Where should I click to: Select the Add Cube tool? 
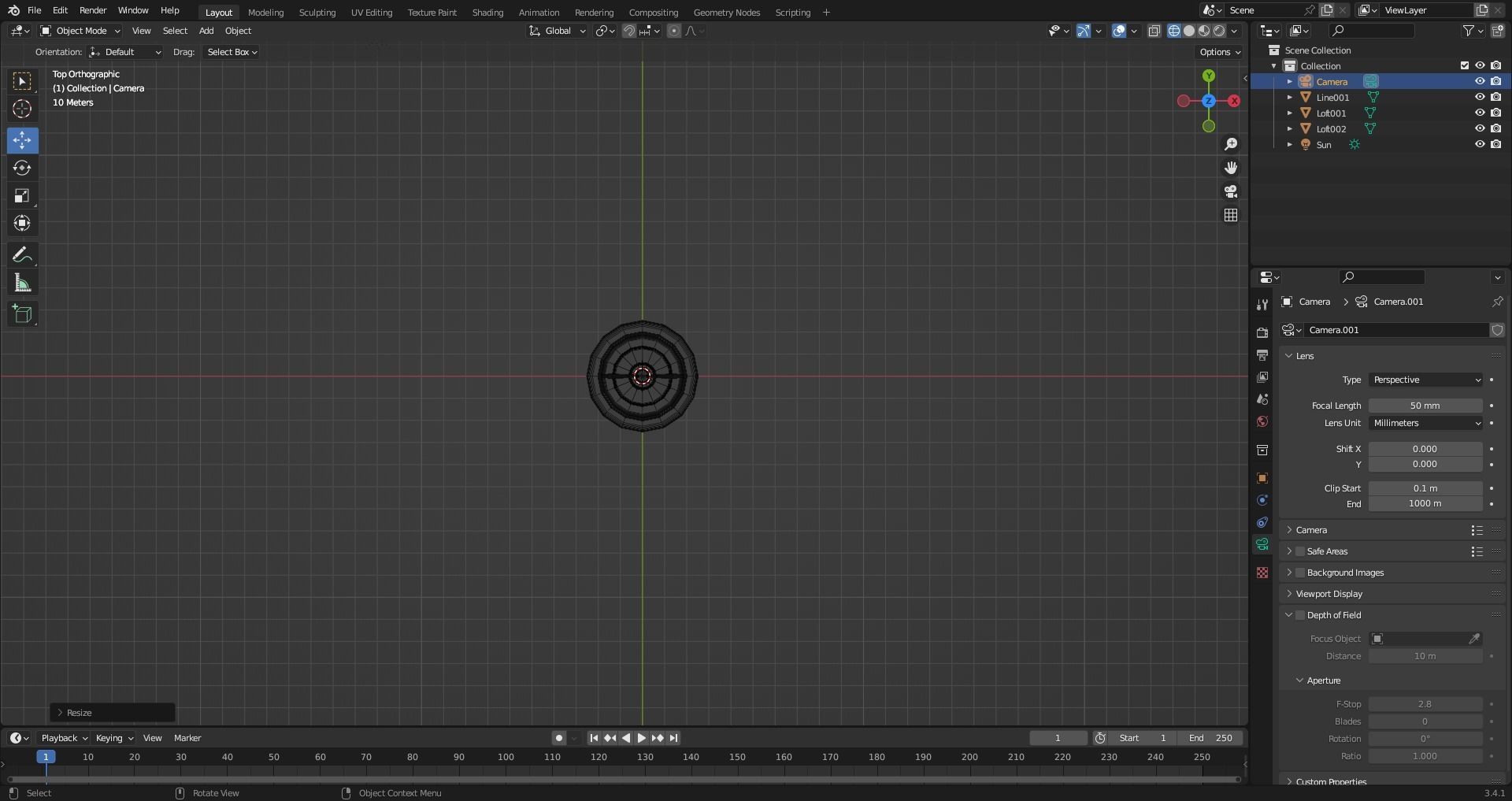[x=22, y=314]
